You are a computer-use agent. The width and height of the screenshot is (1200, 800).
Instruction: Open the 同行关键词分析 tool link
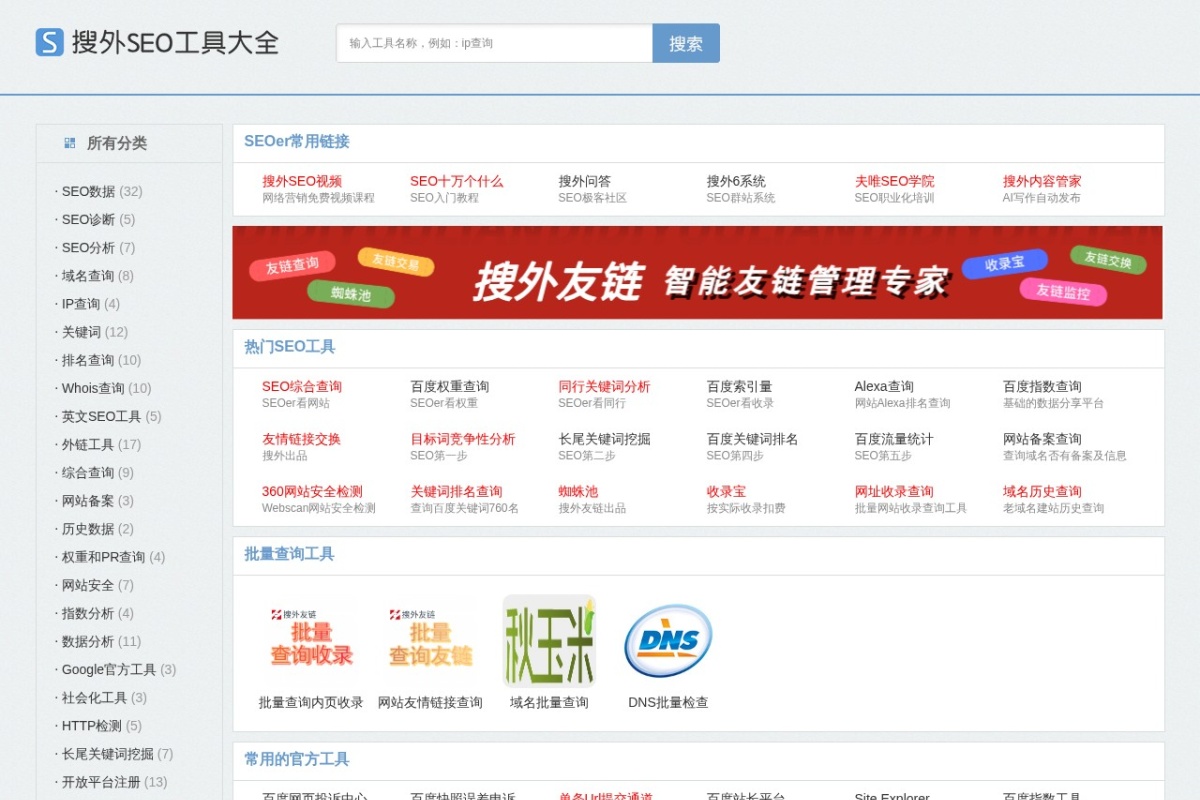tap(604, 386)
